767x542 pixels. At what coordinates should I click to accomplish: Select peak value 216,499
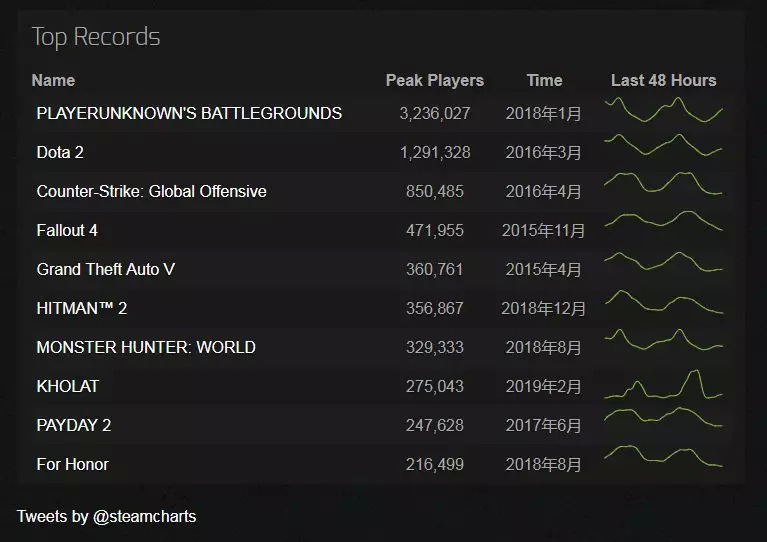(435, 464)
